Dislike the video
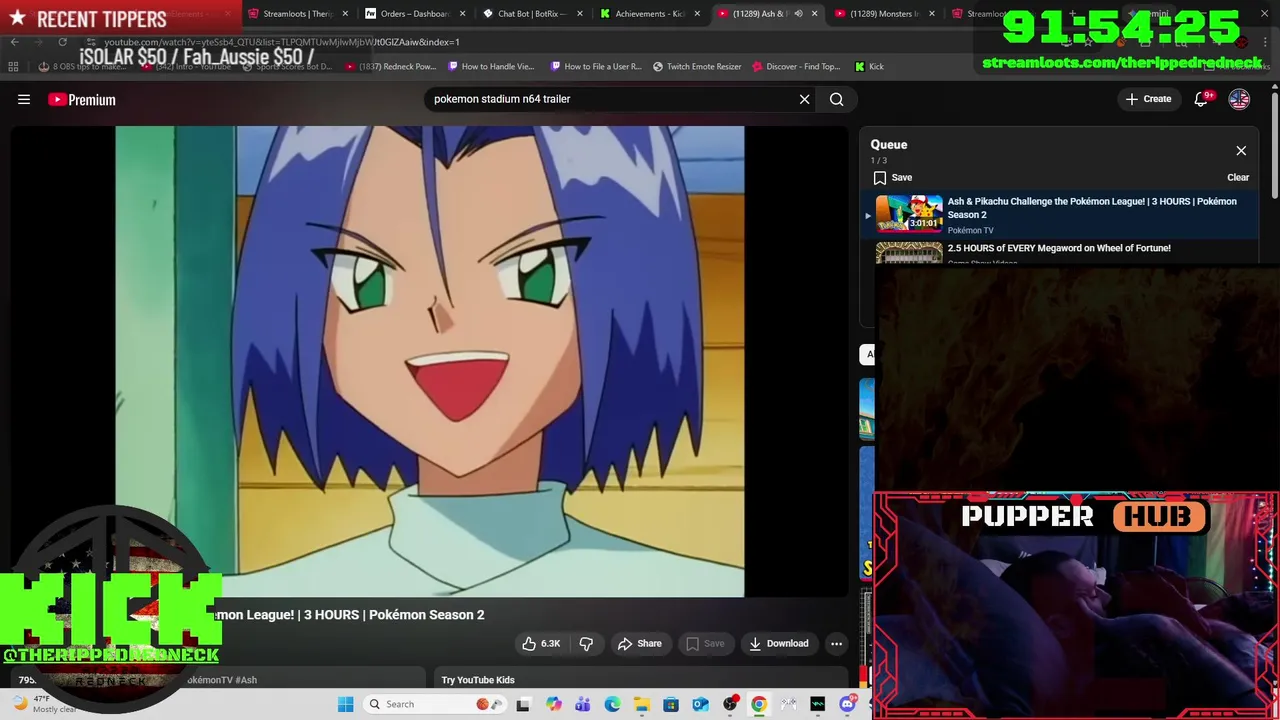 586,644
